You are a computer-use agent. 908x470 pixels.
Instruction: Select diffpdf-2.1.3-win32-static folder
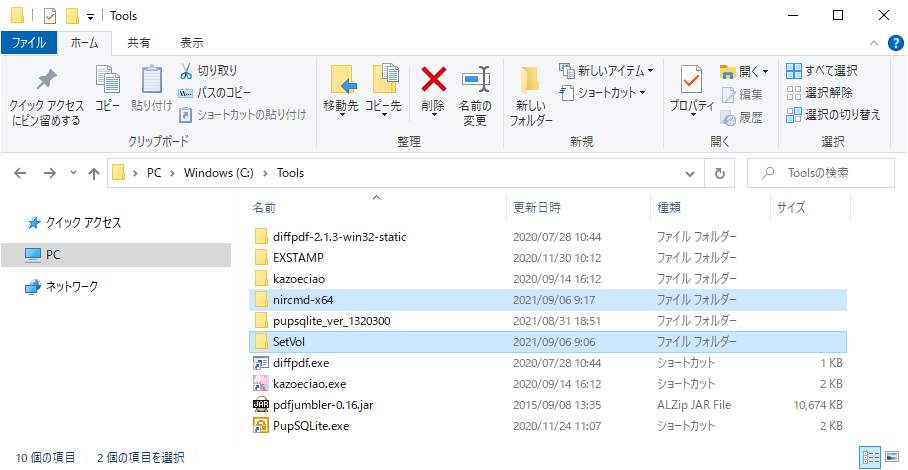(x=548, y=237)
